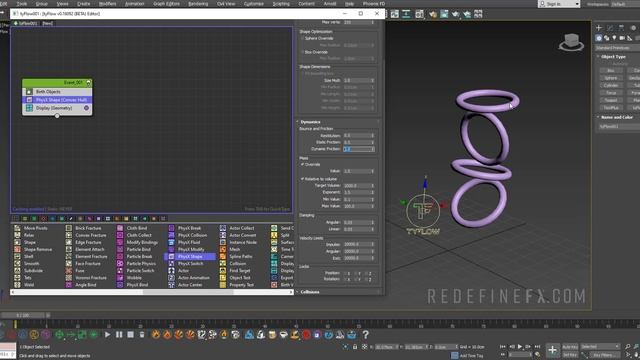Select the Wobble operator icon

point(120,278)
